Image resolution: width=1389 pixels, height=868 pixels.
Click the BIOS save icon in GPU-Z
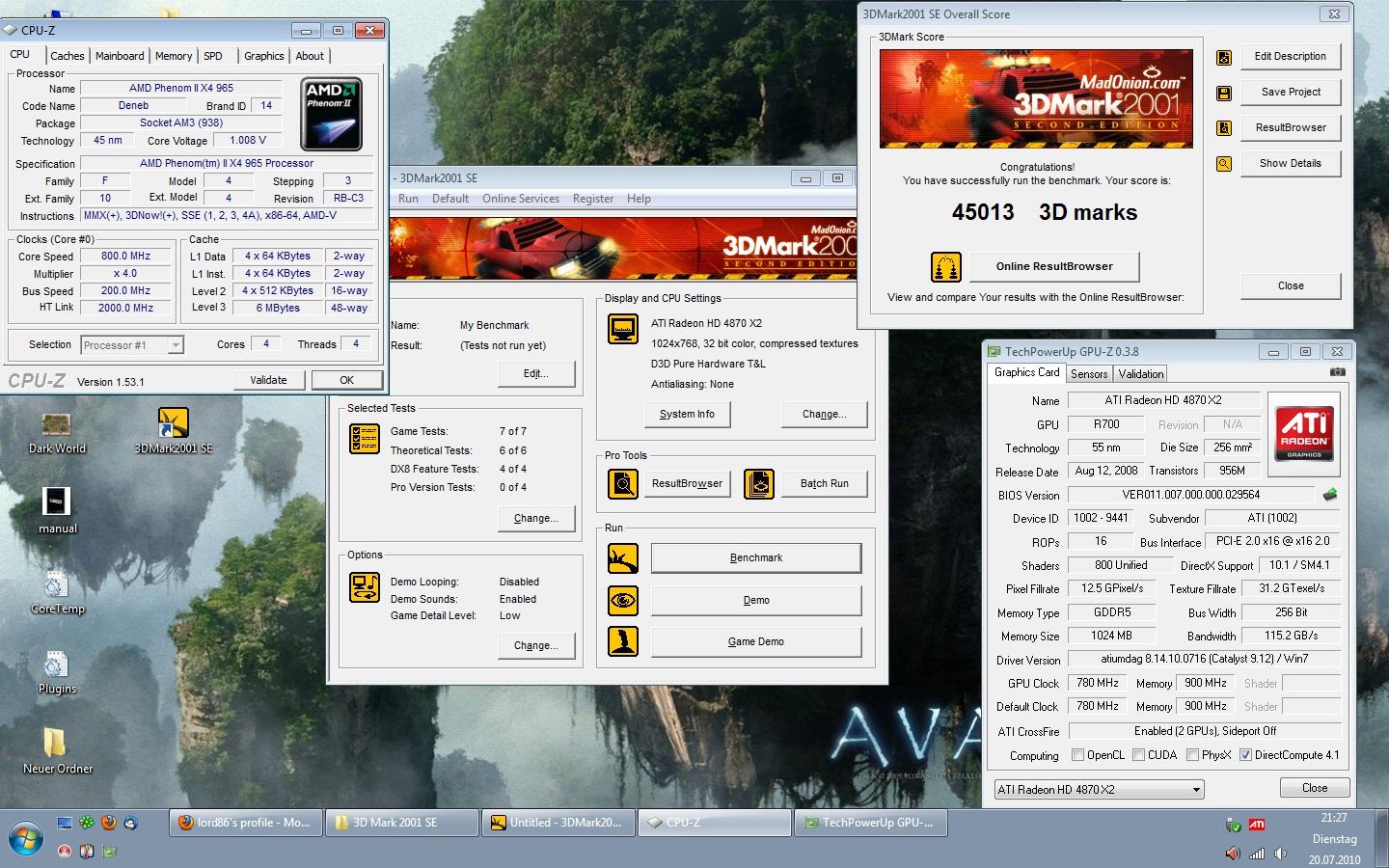click(1330, 495)
